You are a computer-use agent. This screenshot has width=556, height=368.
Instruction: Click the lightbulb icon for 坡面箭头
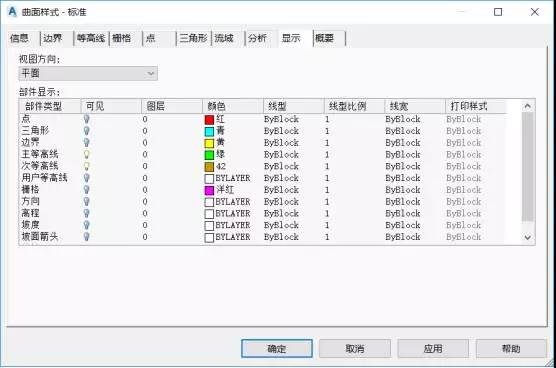point(87,237)
